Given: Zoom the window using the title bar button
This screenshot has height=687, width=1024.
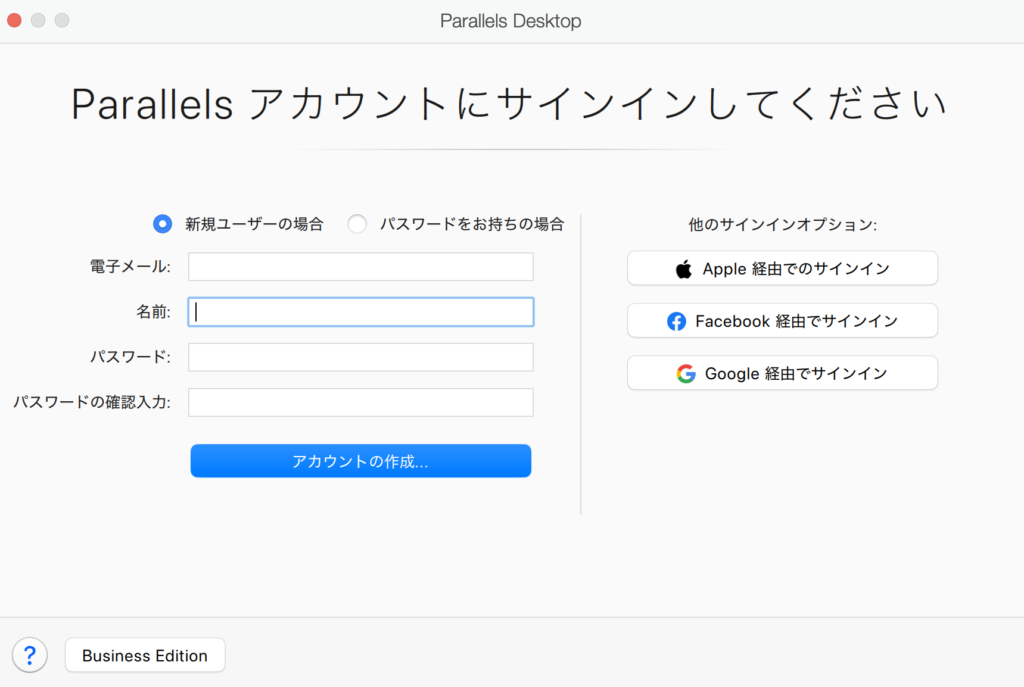Looking at the screenshot, I should point(62,20).
